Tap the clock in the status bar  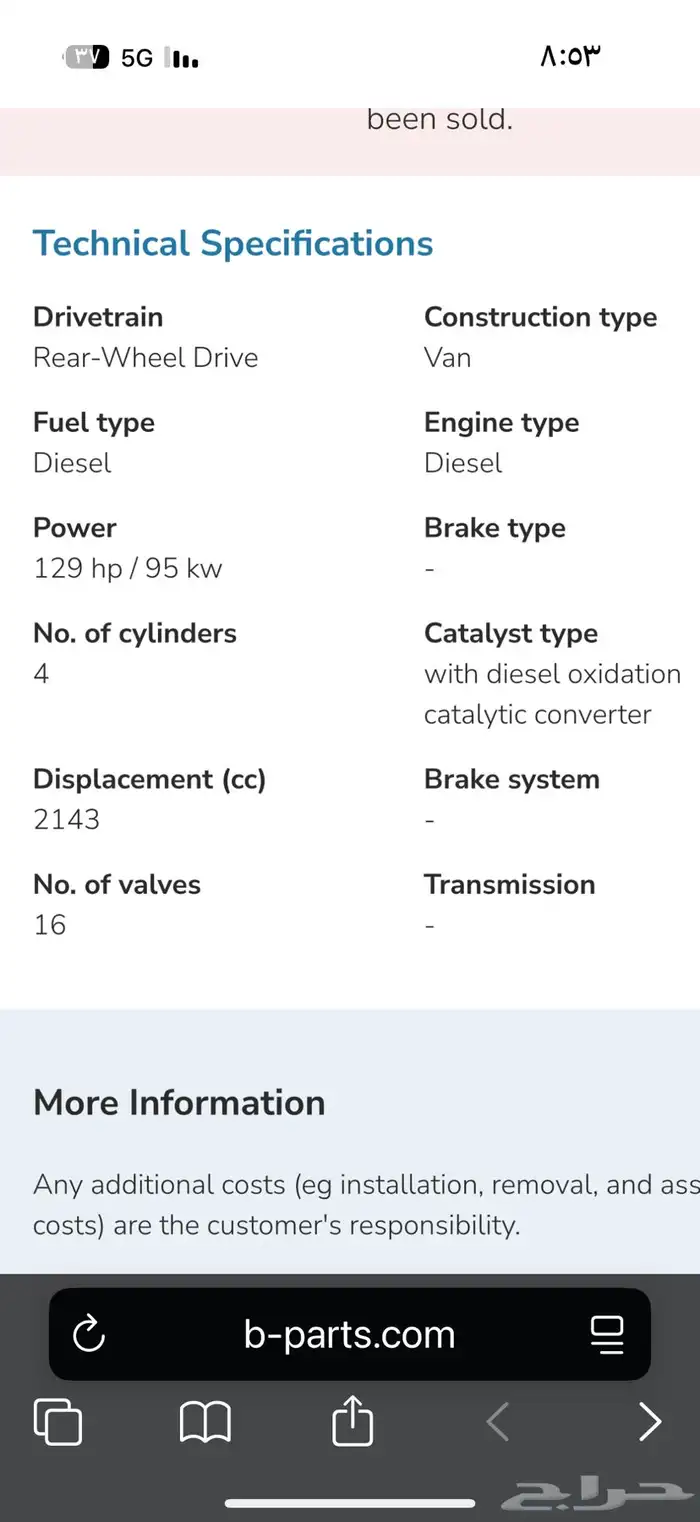click(570, 56)
